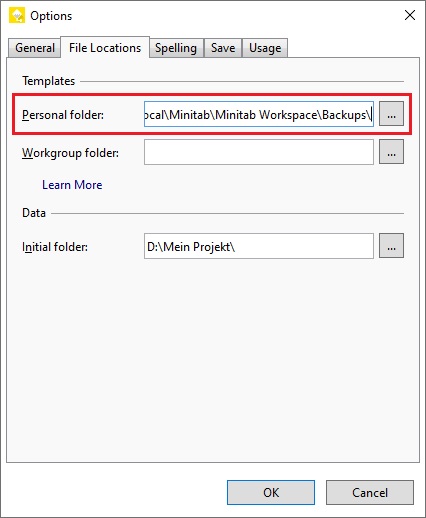The height and width of the screenshot is (518, 426).
Task: Click the Options title bar text
Action: pos(51,16)
